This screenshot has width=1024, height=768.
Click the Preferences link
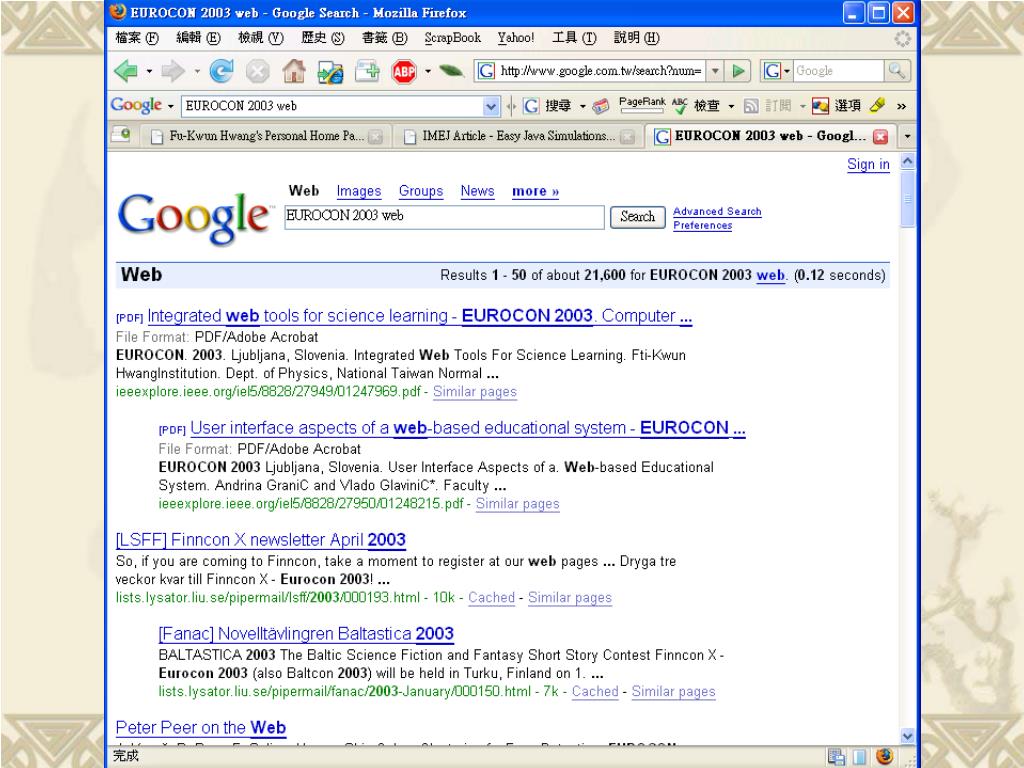tap(703, 225)
